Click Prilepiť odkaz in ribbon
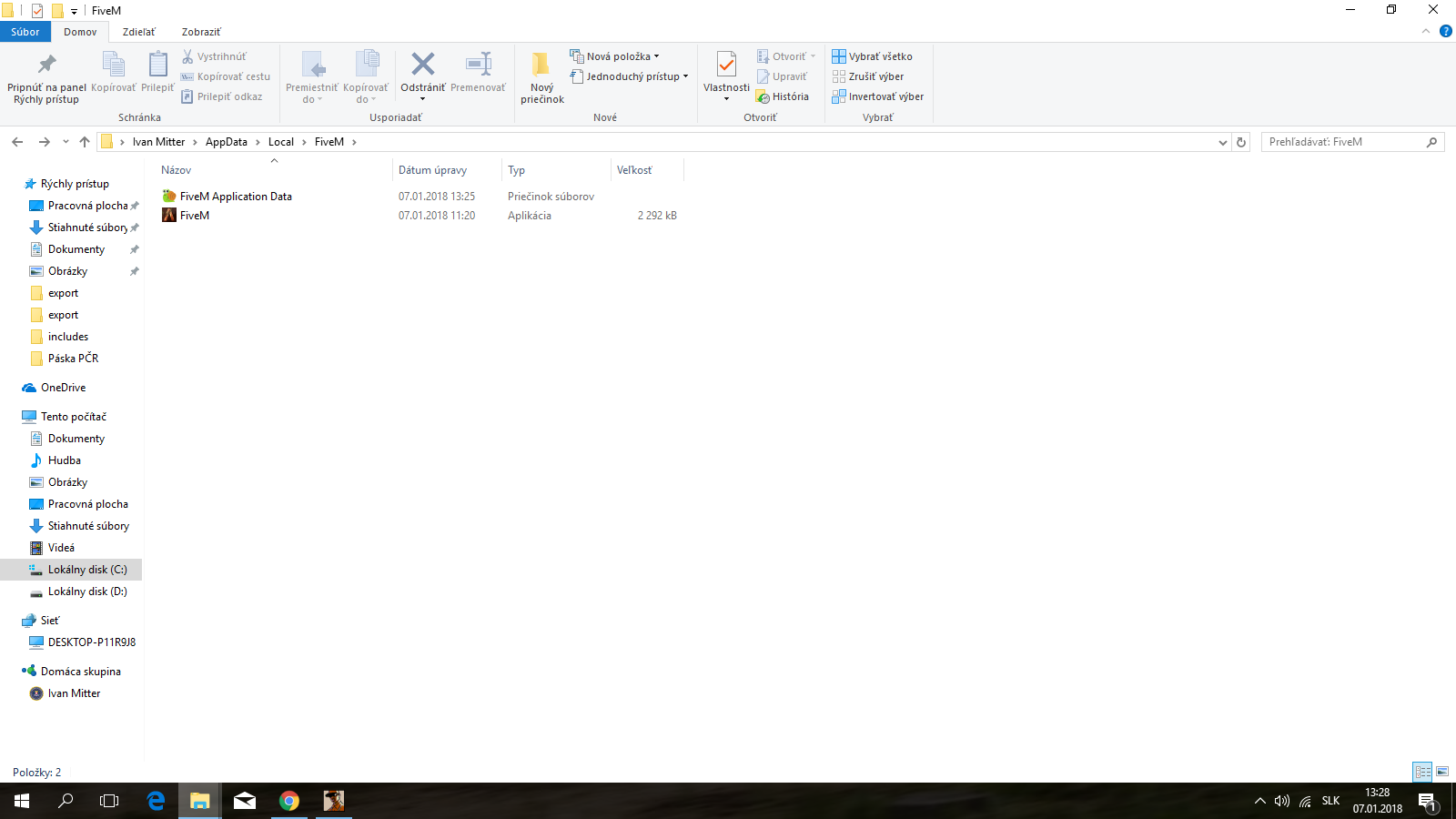 (222, 96)
